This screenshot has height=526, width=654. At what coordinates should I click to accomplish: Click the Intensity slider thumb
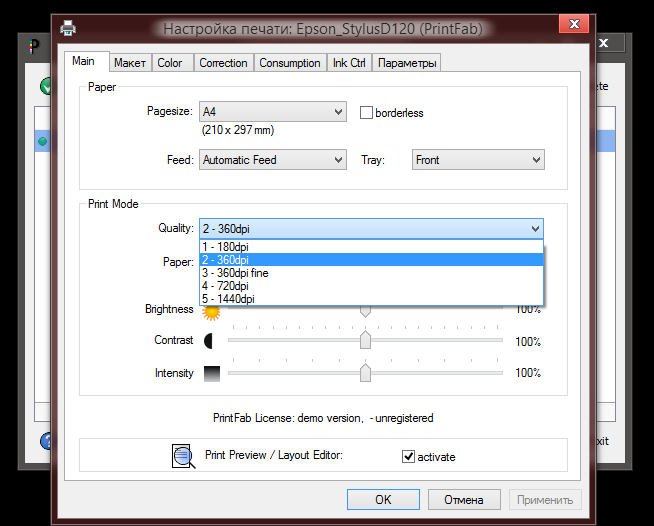pyautogui.click(x=365, y=373)
